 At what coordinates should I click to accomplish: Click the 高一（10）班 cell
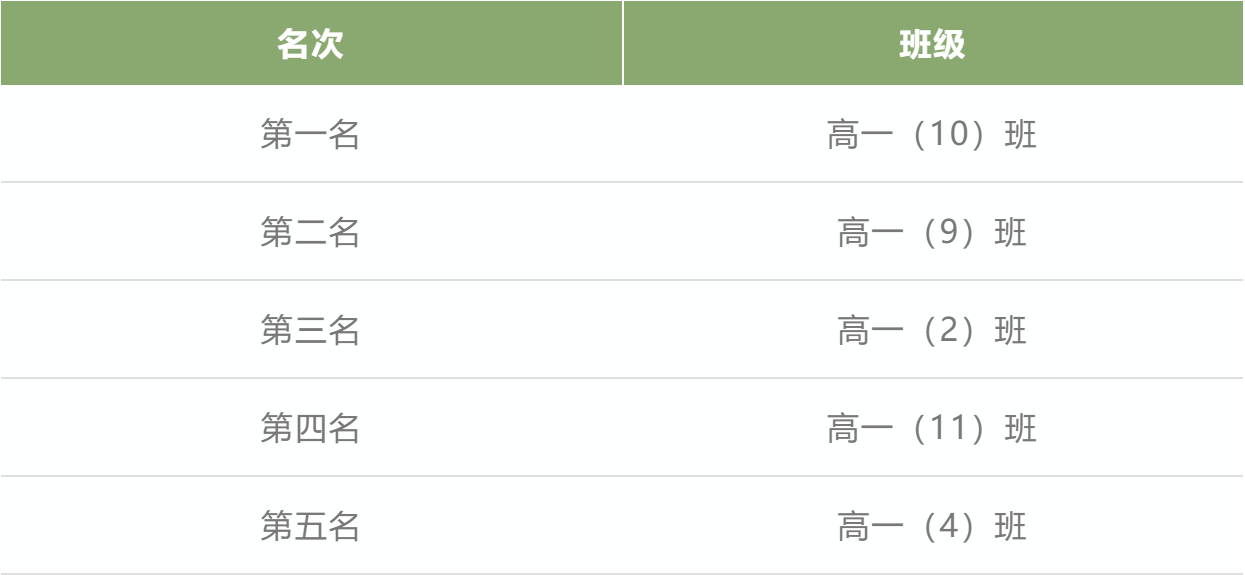933,134
